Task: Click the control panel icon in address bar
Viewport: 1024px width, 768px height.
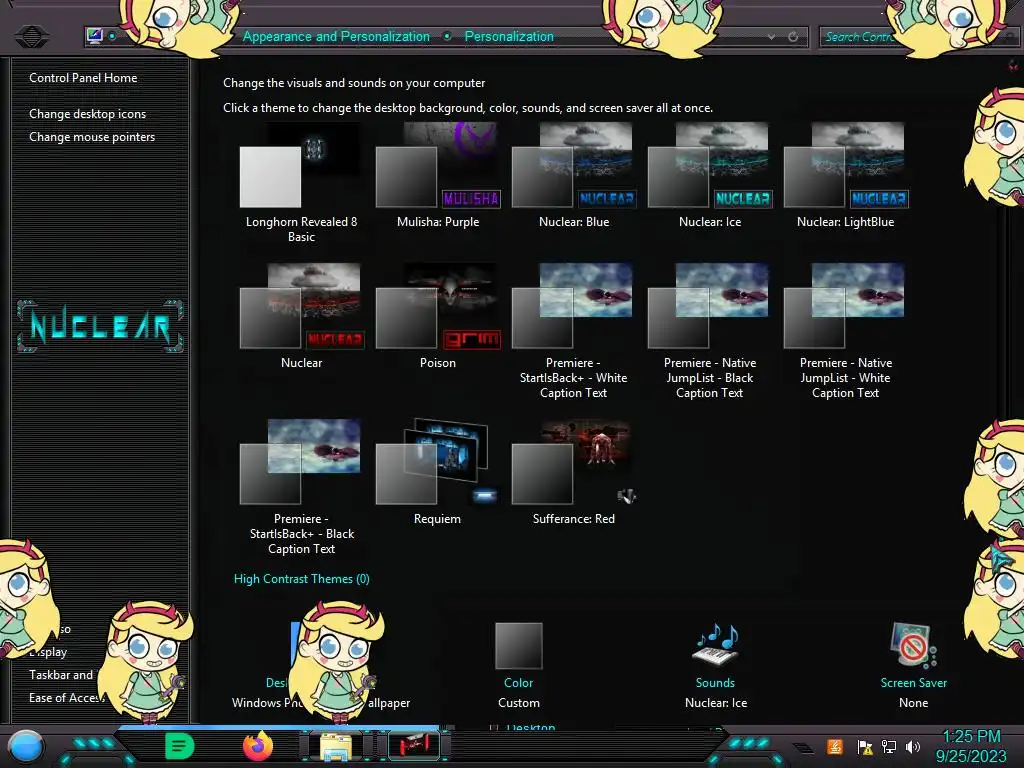Action: [95, 35]
